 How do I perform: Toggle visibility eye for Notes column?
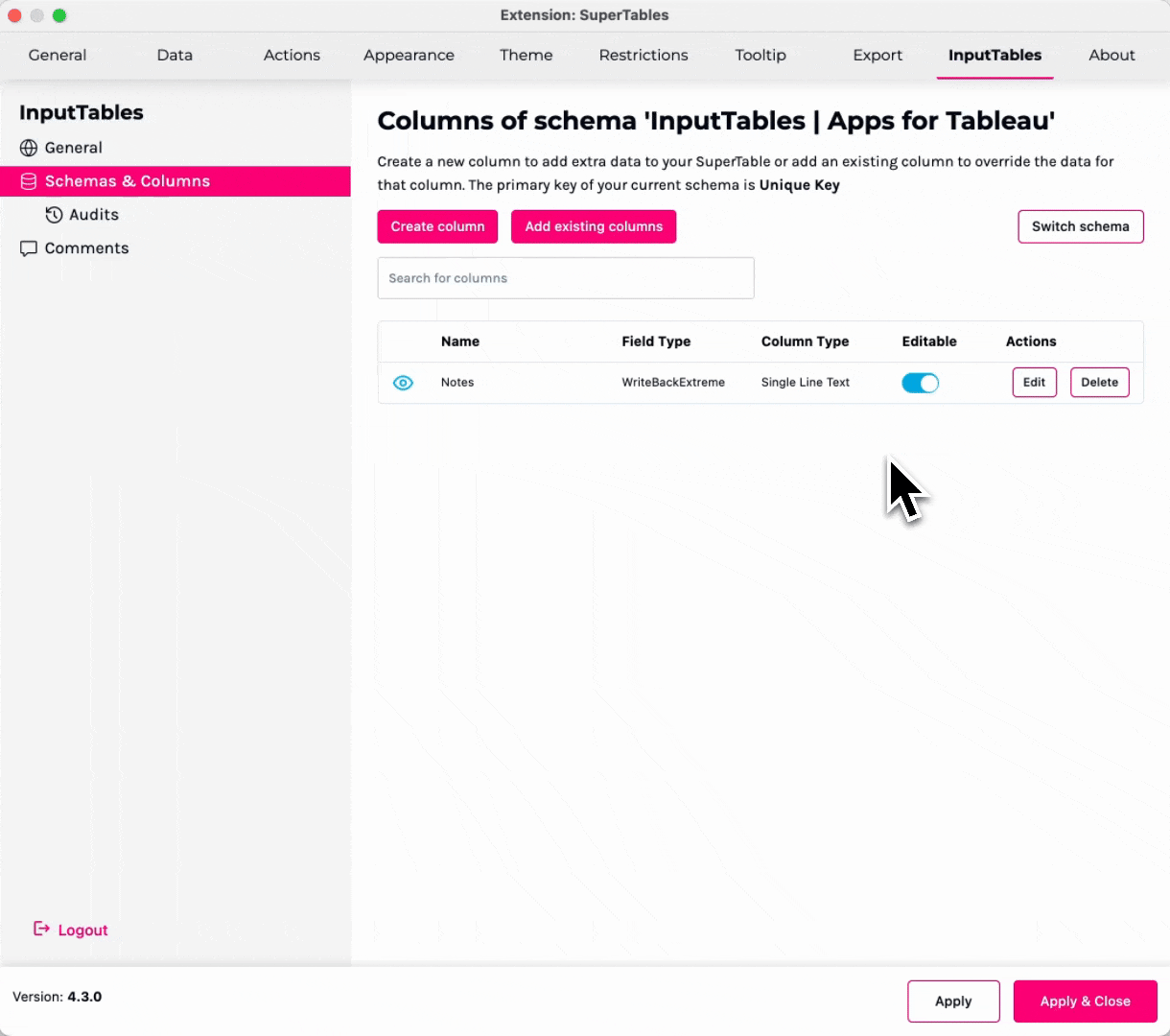(x=403, y=383)
